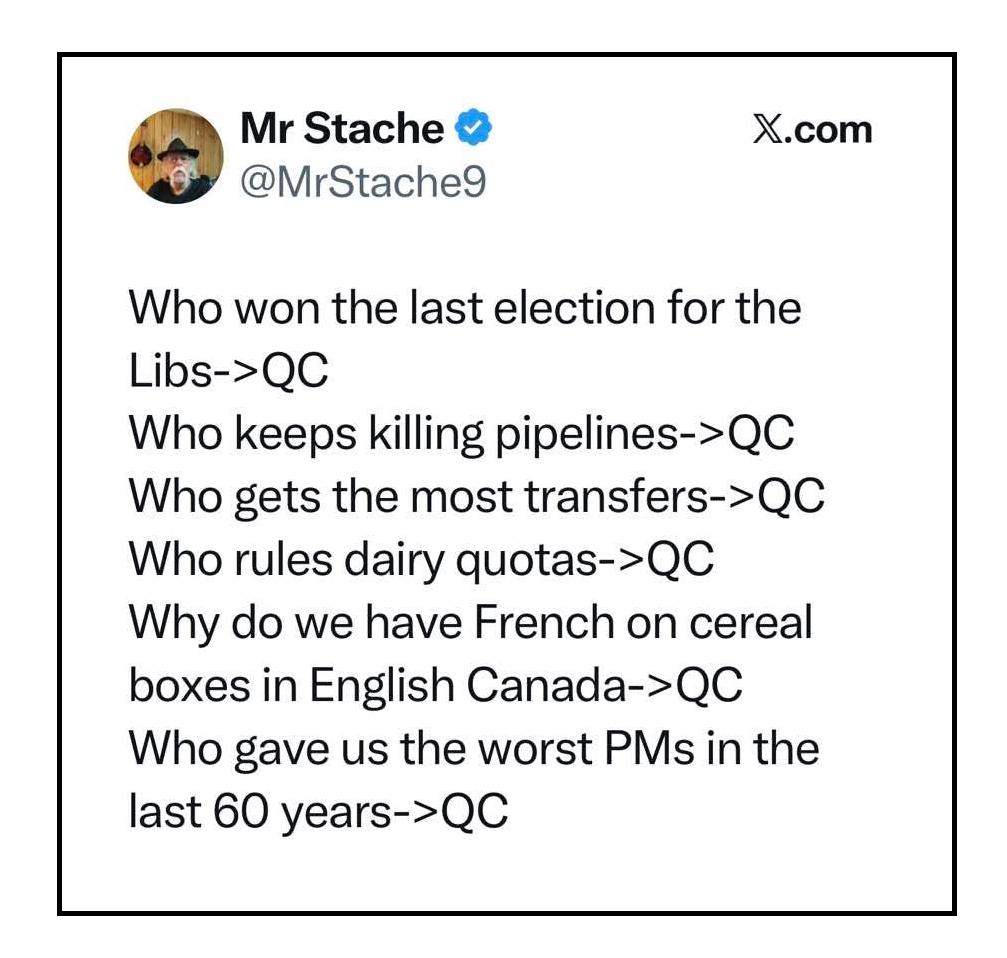
Task: Click "Who keeps killing pipelines->QC" line
Action: coord(461,435)
